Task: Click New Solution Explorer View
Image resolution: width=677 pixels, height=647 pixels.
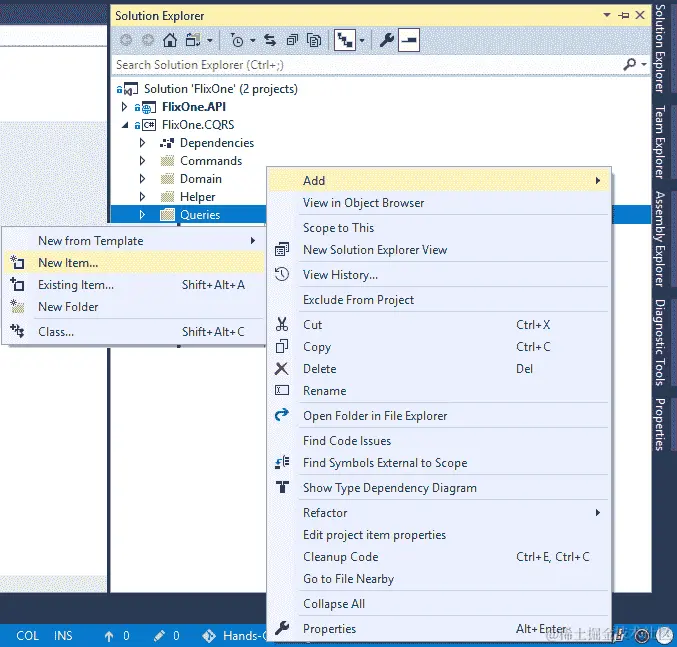Action: [439, 250]
